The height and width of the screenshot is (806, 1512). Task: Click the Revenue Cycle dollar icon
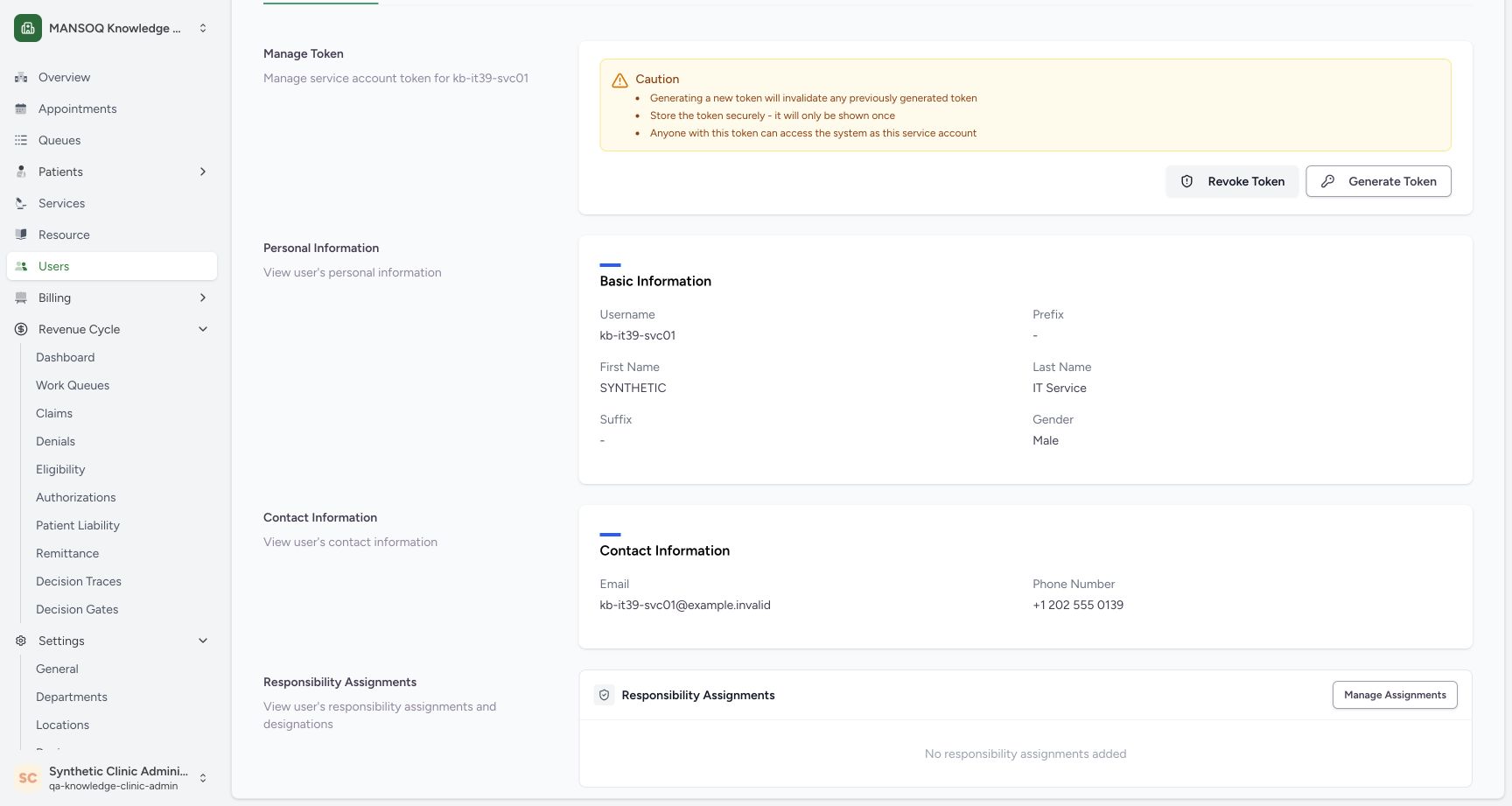21,329
